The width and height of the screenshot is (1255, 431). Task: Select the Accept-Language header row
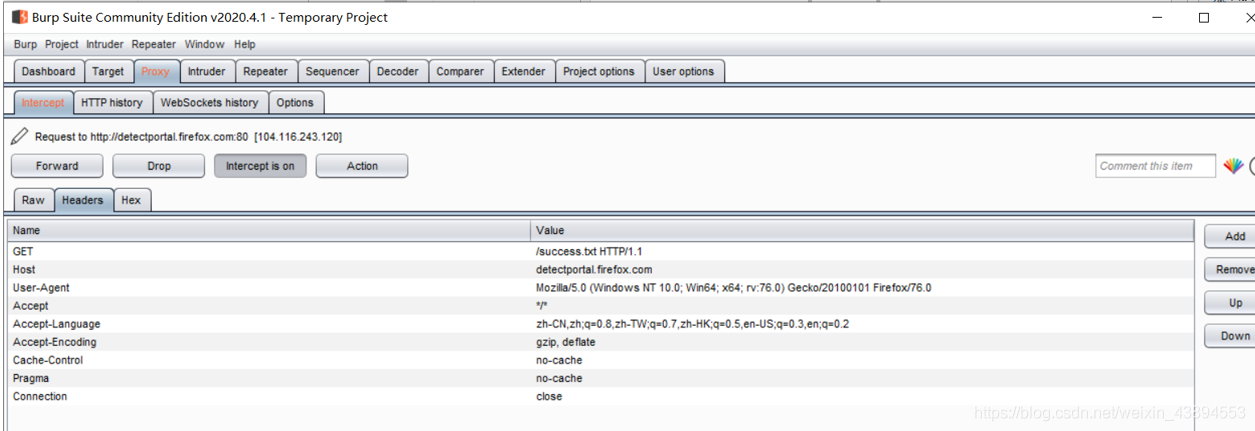(x=600, y=324)
